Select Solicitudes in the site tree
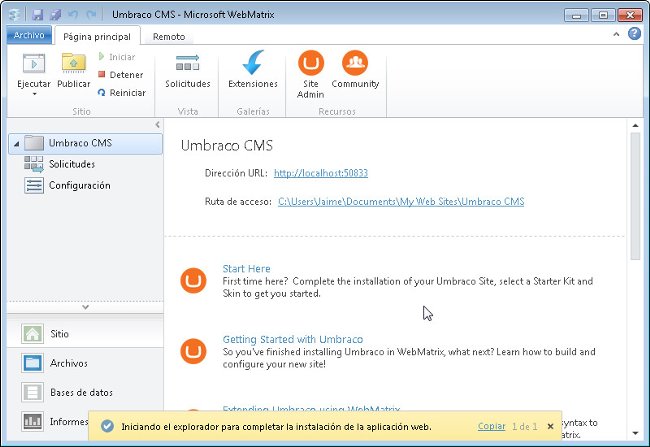 click(72, 164)
